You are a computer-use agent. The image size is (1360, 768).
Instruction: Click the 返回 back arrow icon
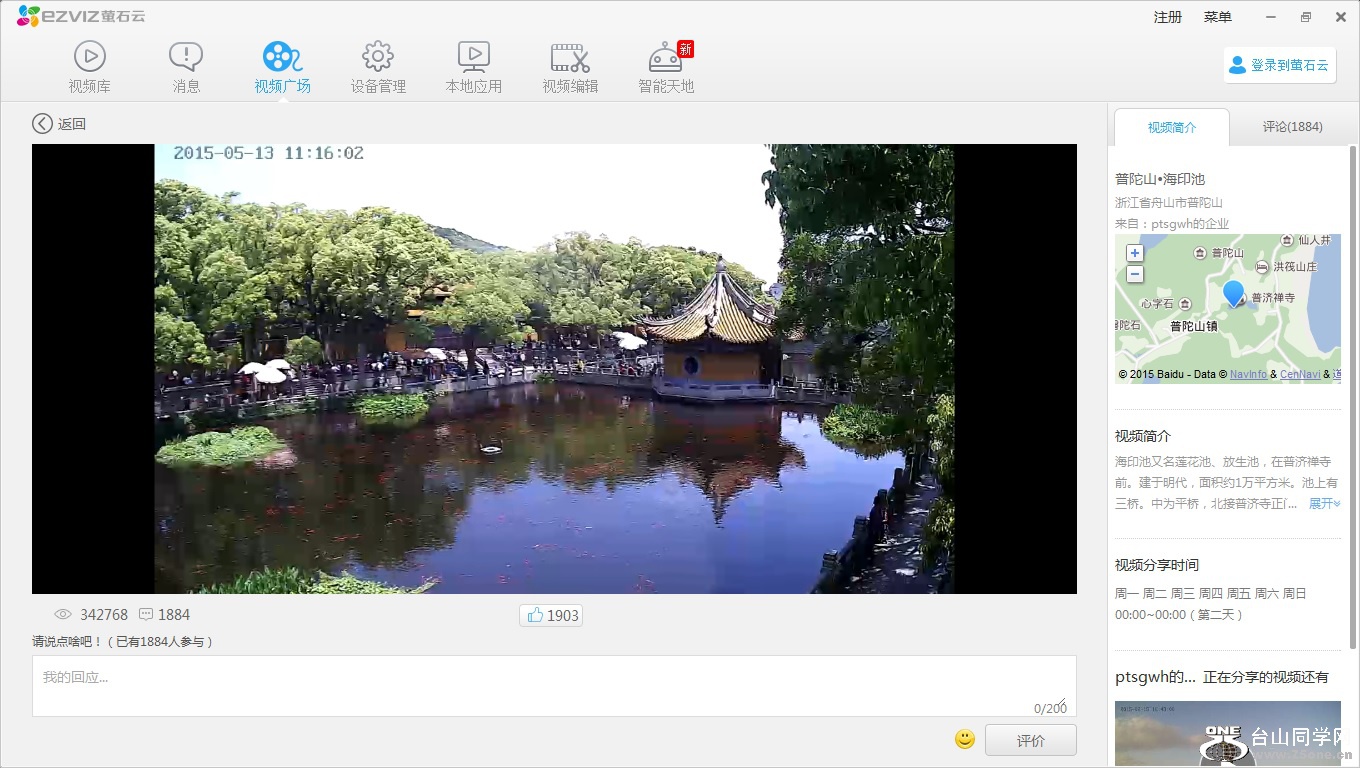42,124
